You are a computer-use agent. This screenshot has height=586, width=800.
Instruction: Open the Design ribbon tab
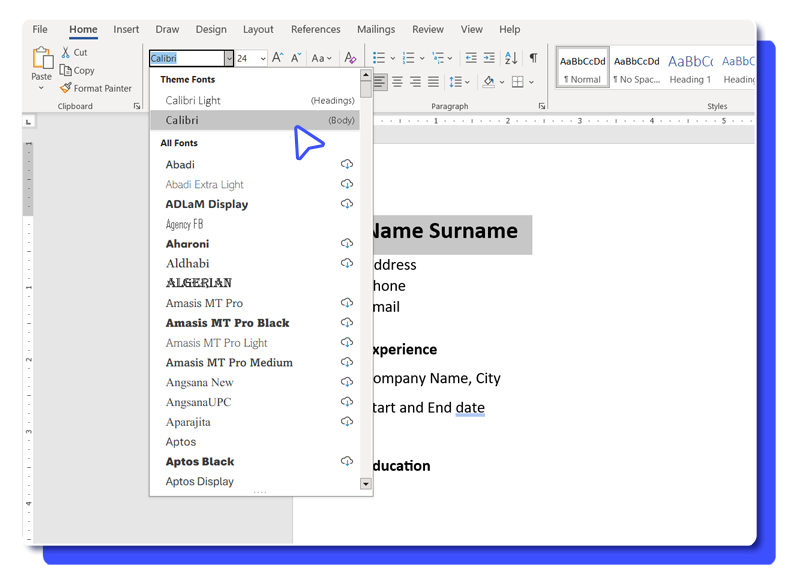pyautogui.click(x=211, y=30)
